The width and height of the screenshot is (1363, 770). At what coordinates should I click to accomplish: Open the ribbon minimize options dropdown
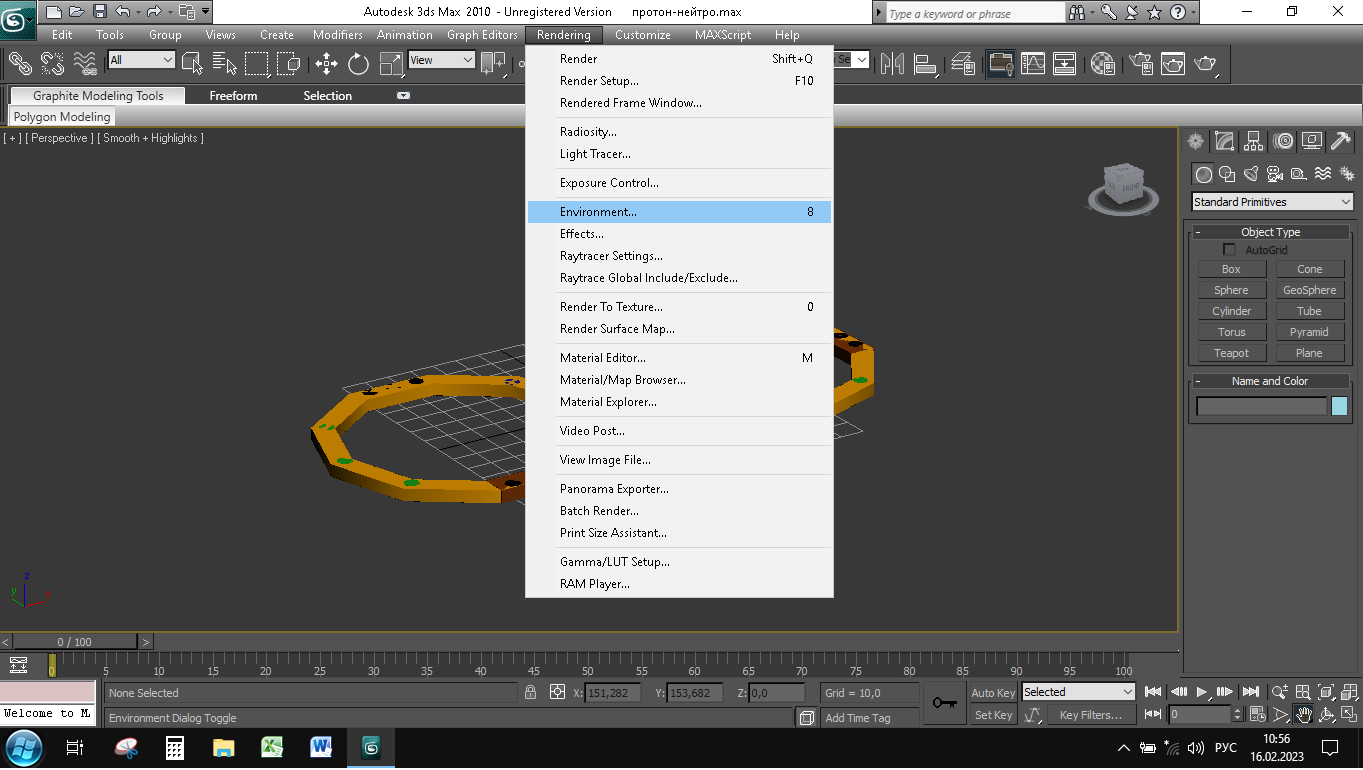[x=403, y=96]
